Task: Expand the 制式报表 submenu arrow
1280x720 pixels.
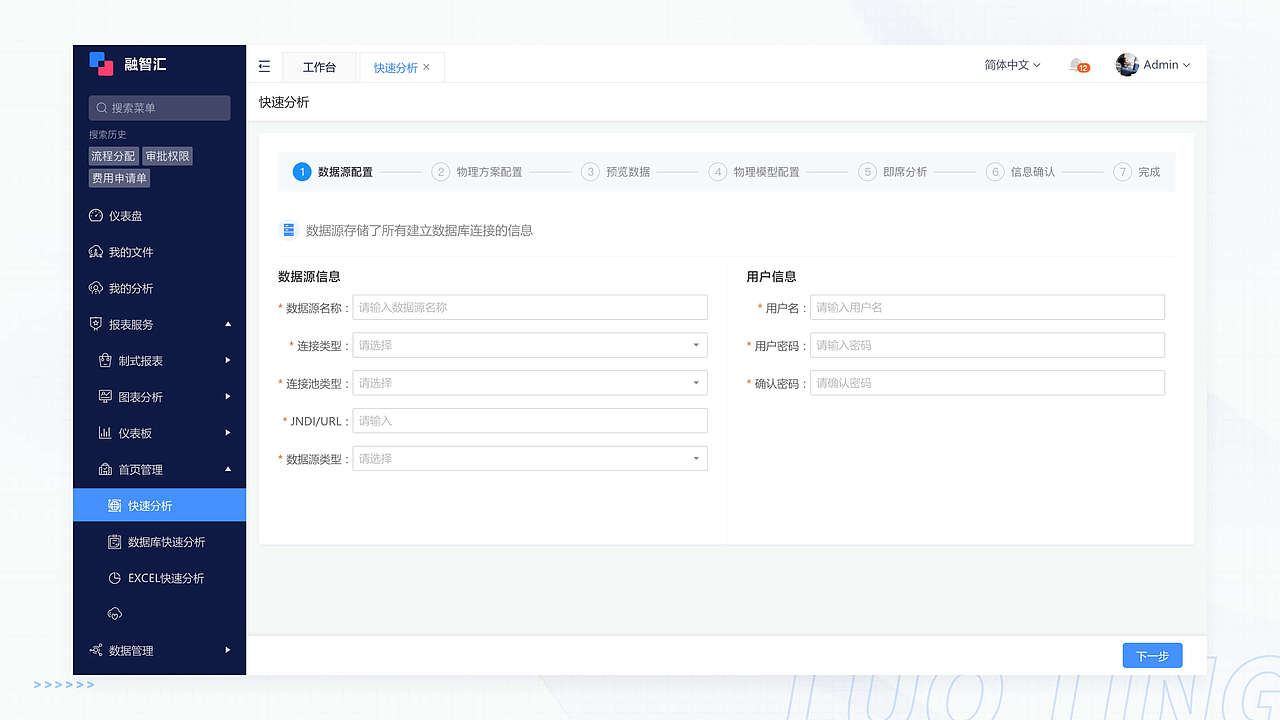Action: click(228, 360)
